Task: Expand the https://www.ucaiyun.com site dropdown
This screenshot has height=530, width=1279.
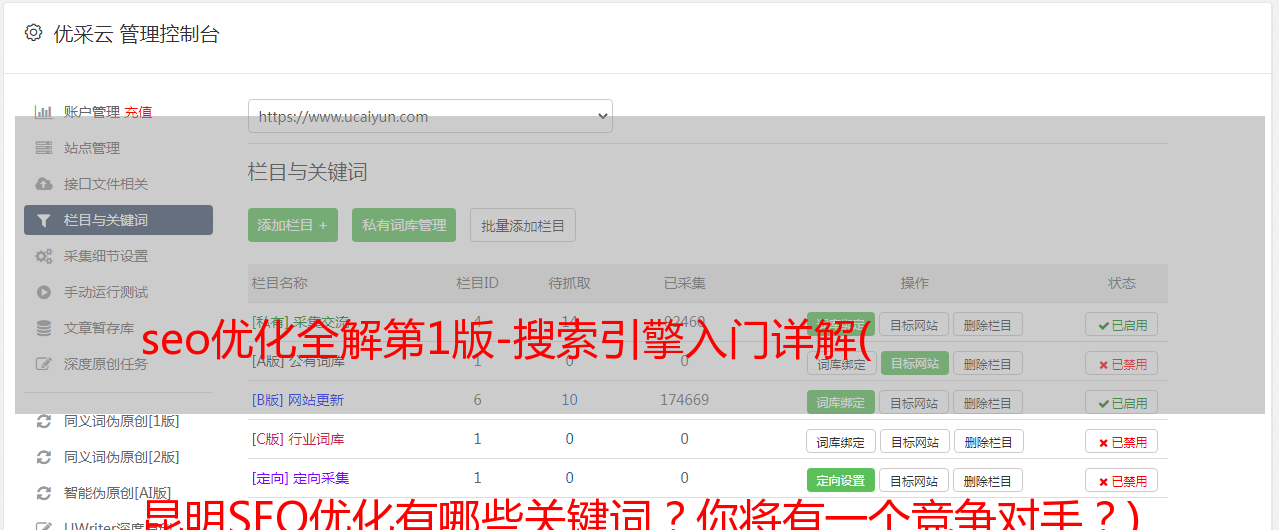Action: click(x=430, y=116)
